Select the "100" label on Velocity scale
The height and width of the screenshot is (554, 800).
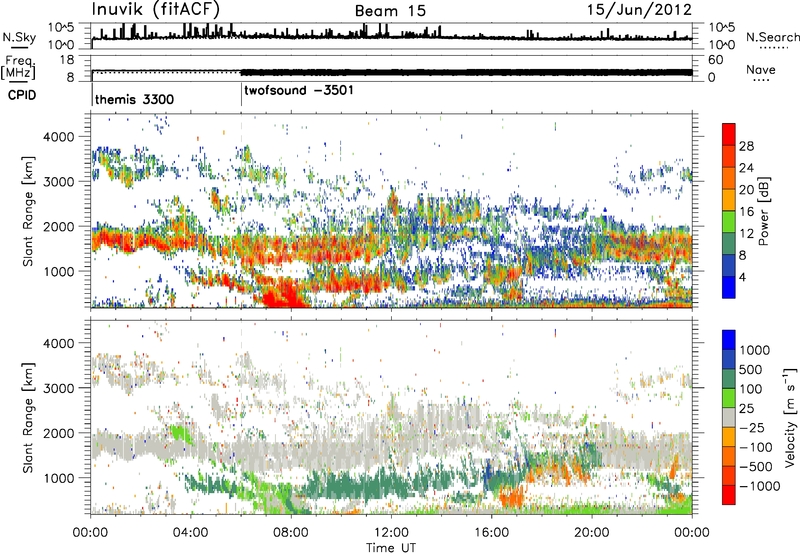(x=751, y=389)
